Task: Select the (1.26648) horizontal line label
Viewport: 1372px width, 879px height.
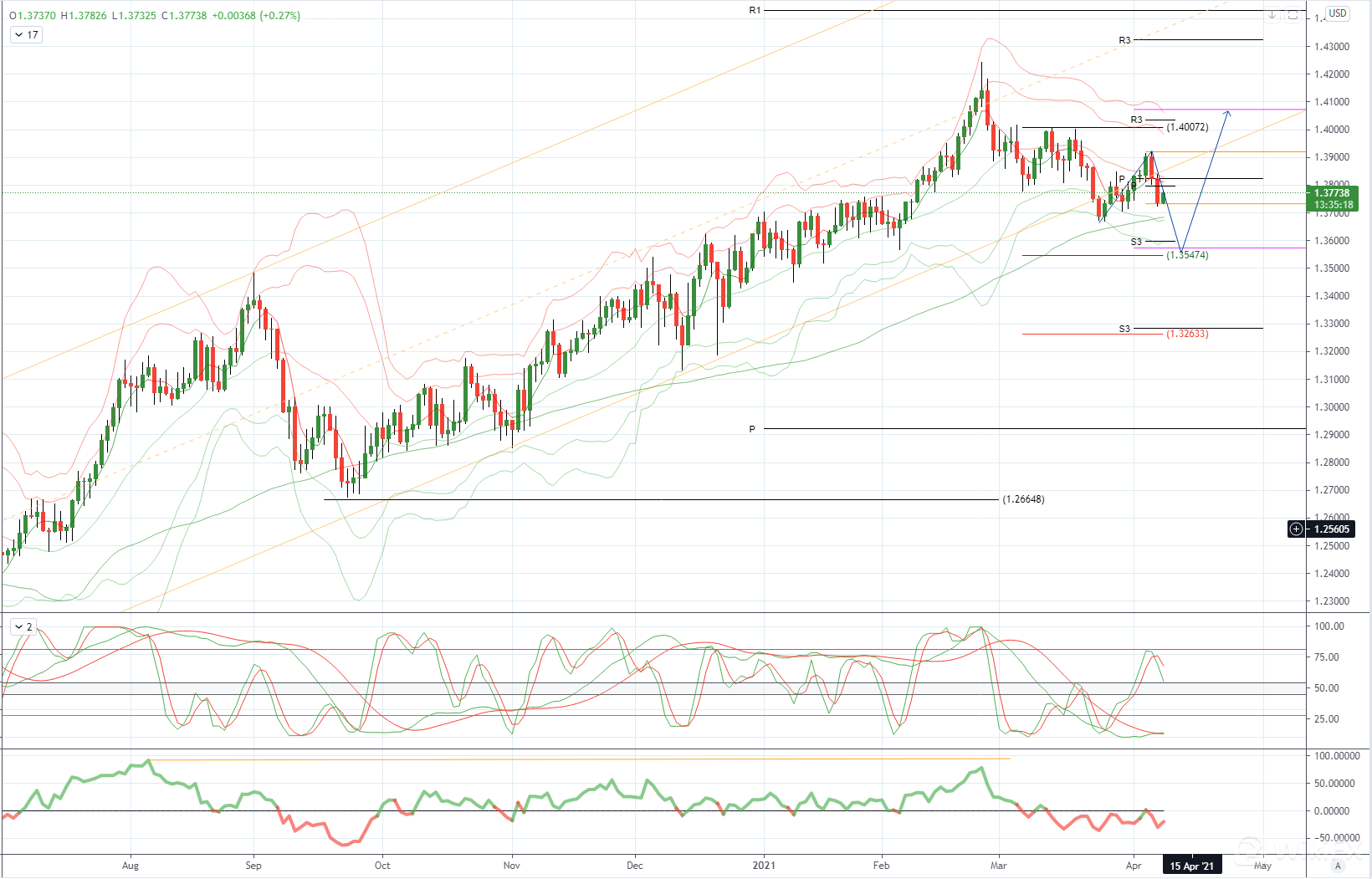Action: click(1023, 499)
